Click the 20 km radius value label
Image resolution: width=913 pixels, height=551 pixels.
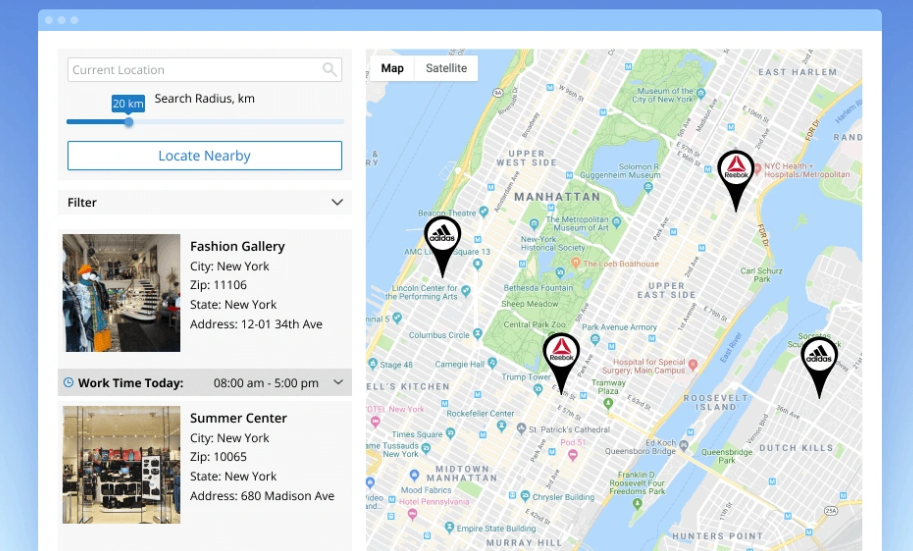pyautogui.click(x=128, y=104)
